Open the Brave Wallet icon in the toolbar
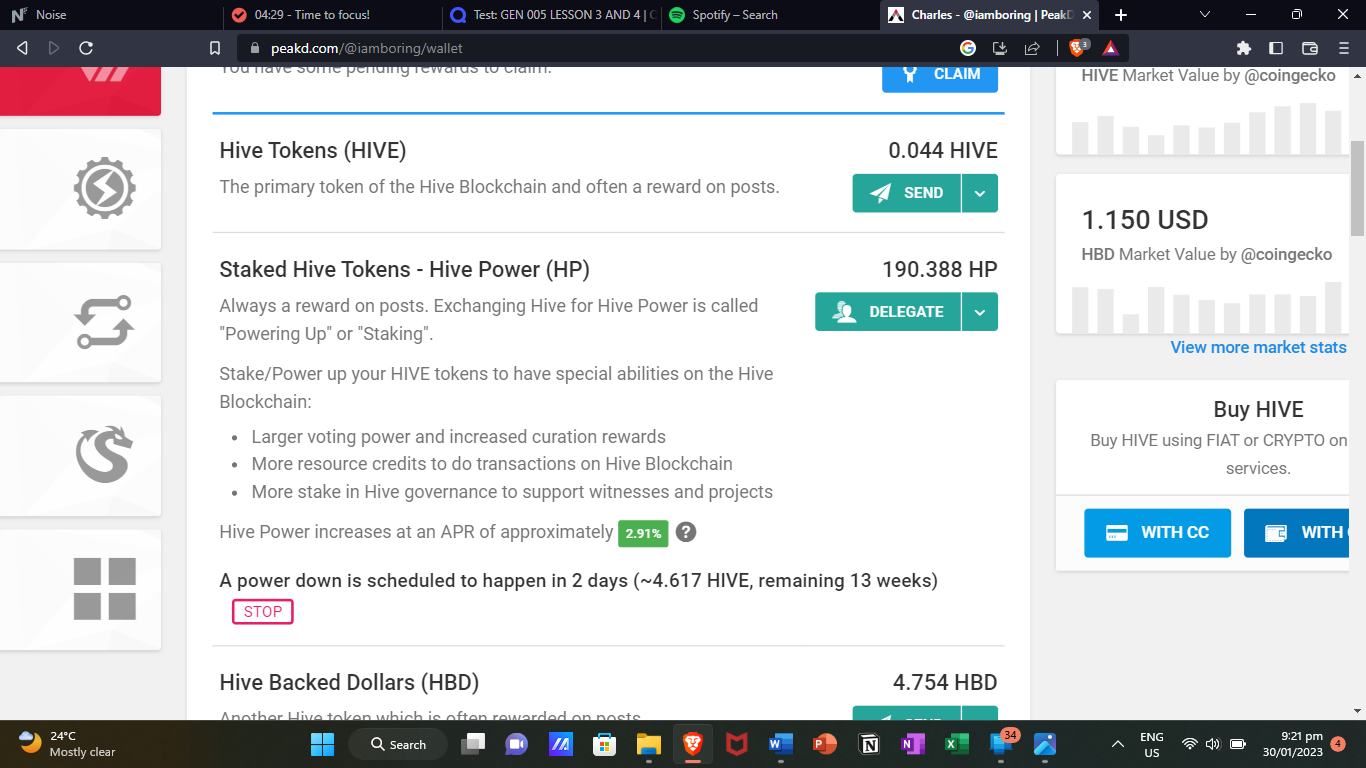Image resolution: width=1366 pixels, height=768 pixels. click(1310, 47)
